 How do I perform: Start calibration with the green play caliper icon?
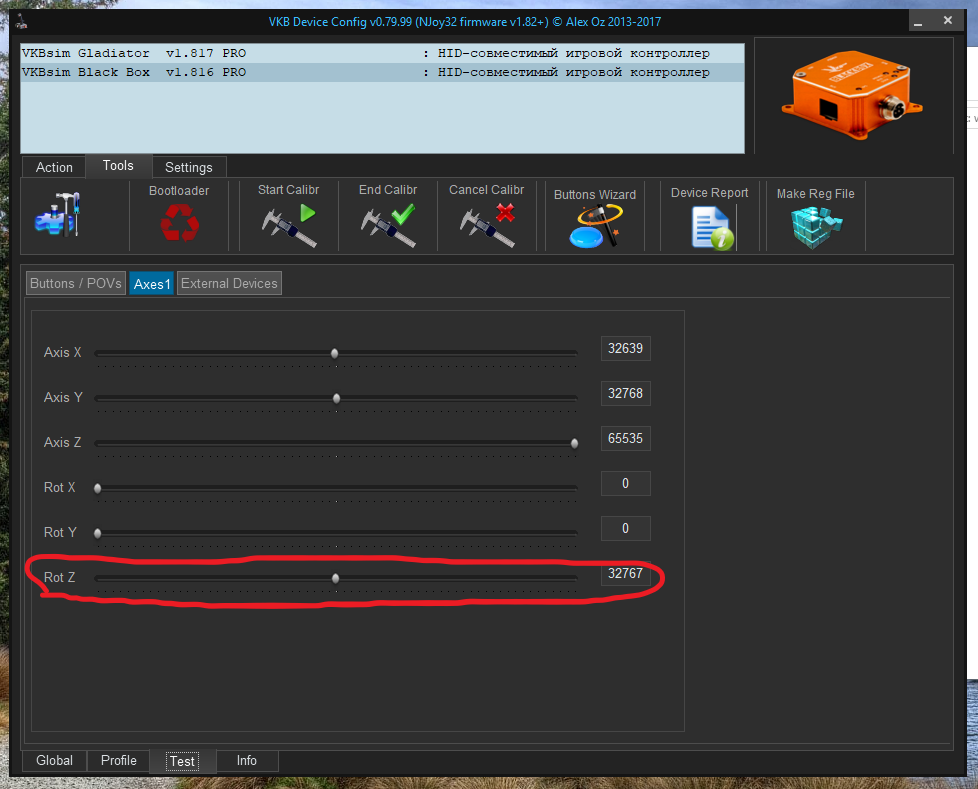[289, 225]
